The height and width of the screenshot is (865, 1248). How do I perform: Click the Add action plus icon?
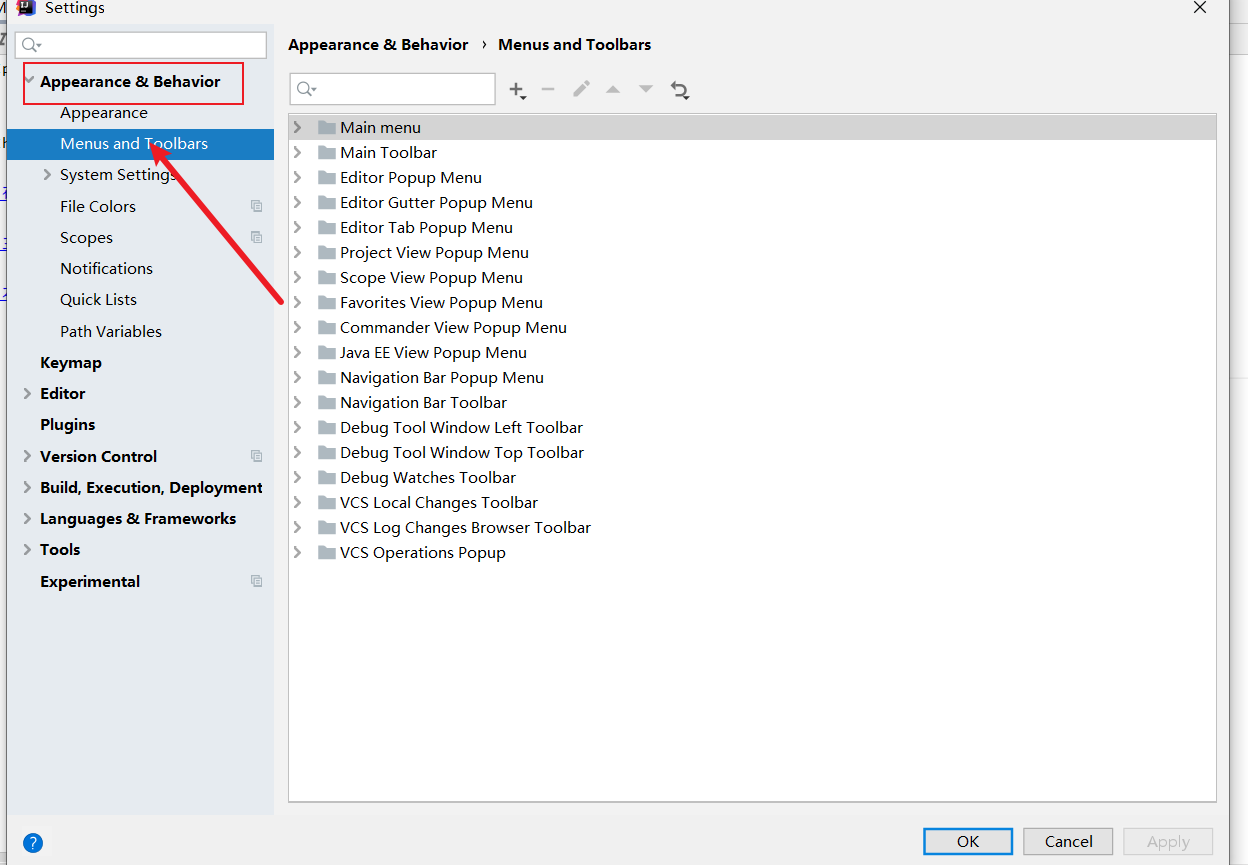[x=516, y=90]
